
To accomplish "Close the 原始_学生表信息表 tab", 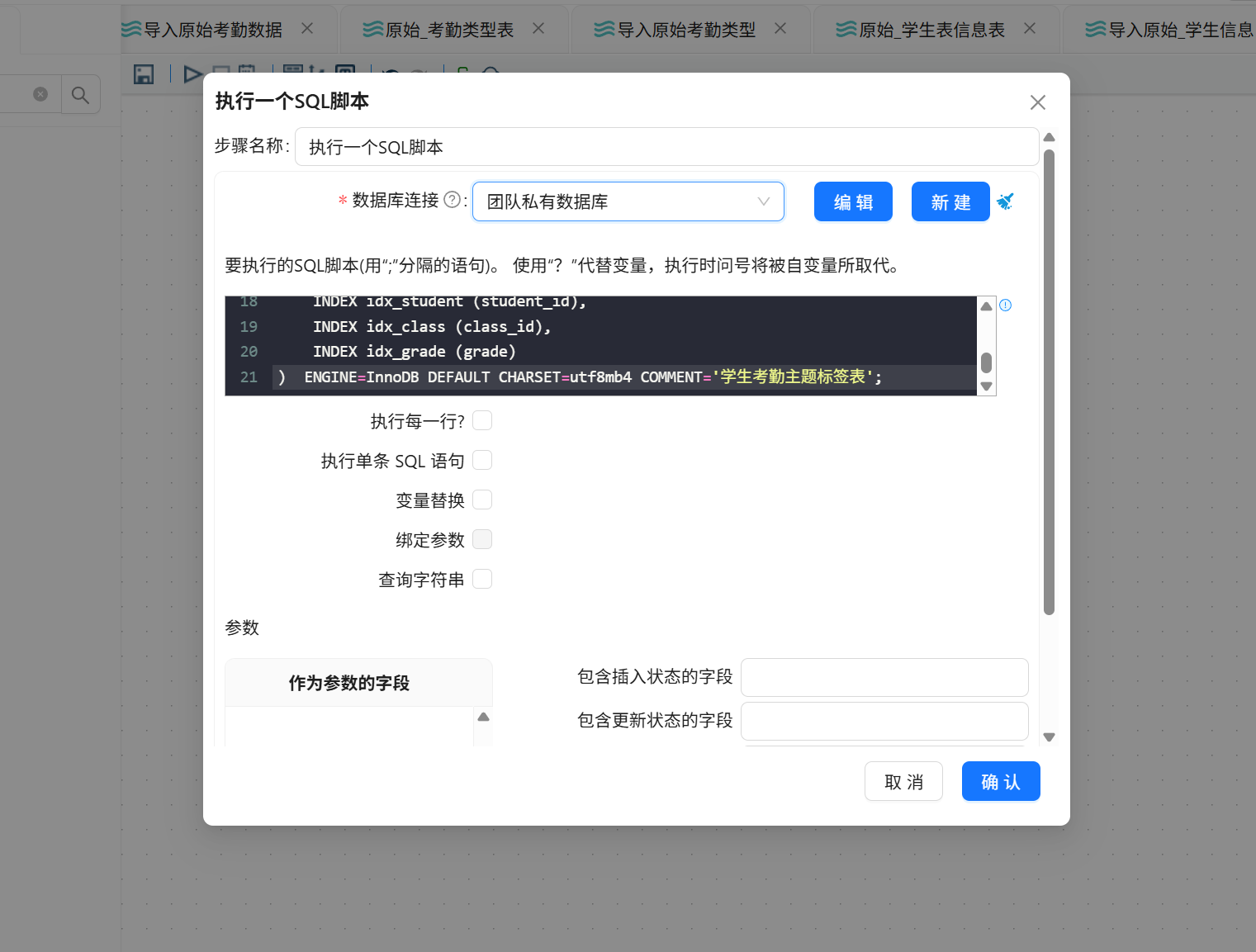I will pyautogui.click(x=1030, y=28).
